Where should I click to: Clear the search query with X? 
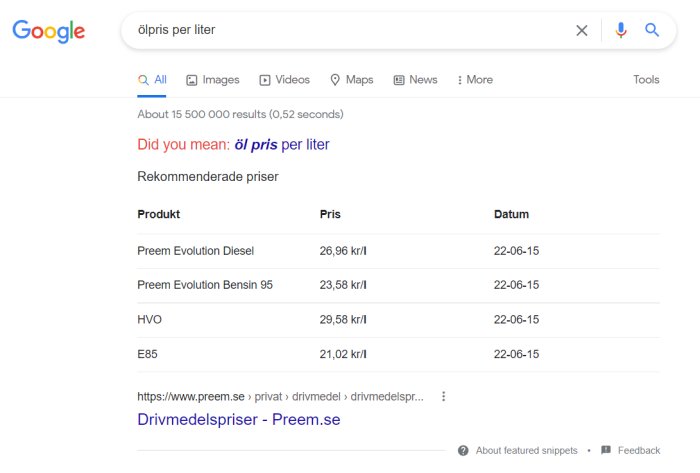[x=582, y=30]
